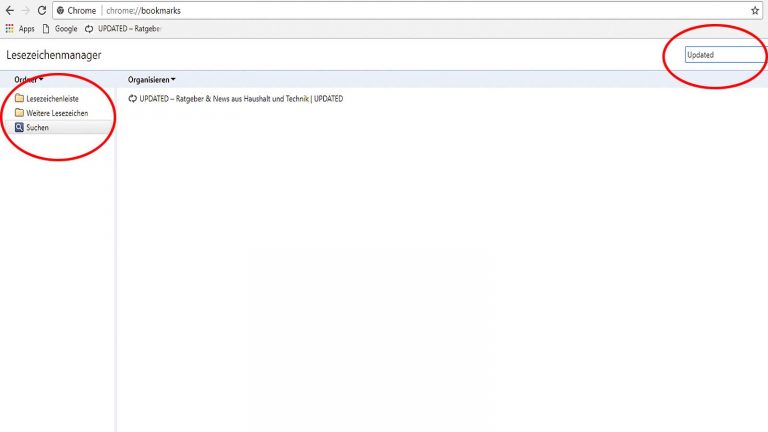Click the folder icon beside Lesezeichenleiste
The height and width of the screenshot is (432, 768).
19,98
